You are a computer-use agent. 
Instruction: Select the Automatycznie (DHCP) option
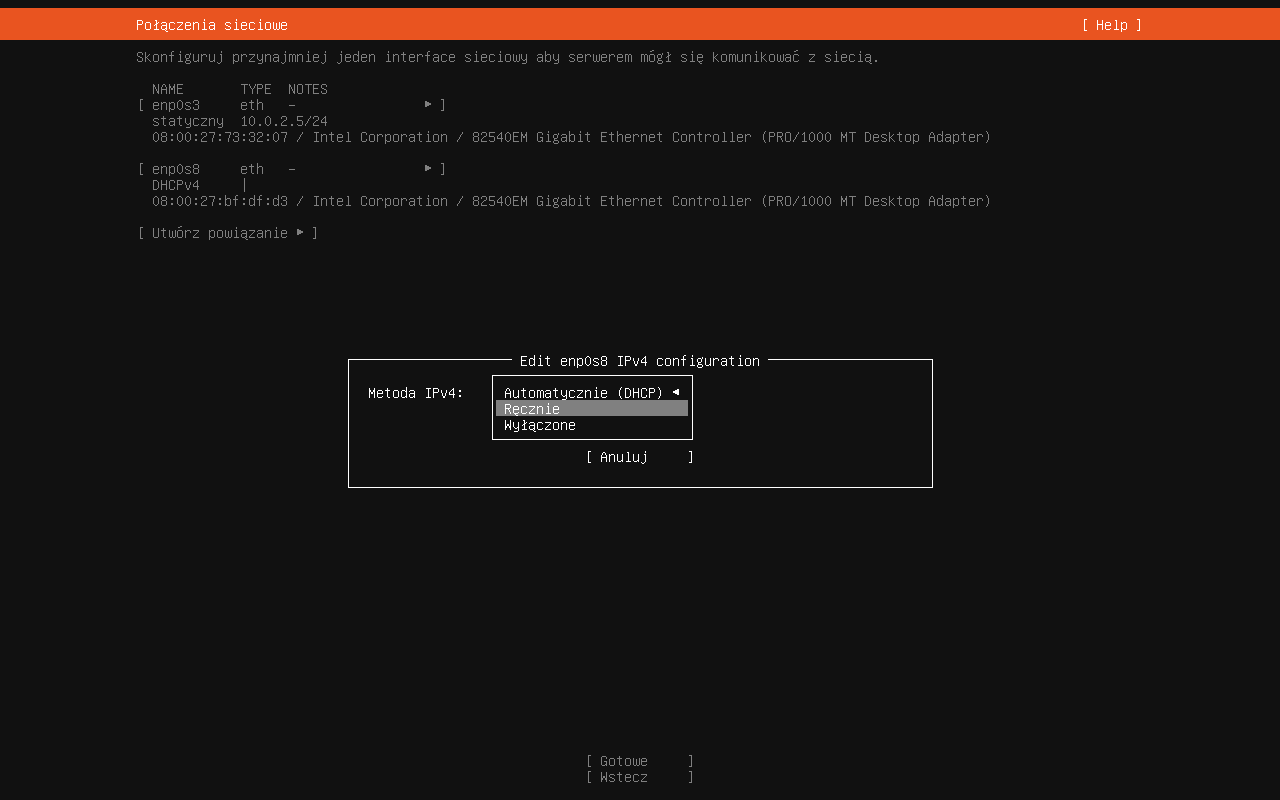click(x=592, y=393)
